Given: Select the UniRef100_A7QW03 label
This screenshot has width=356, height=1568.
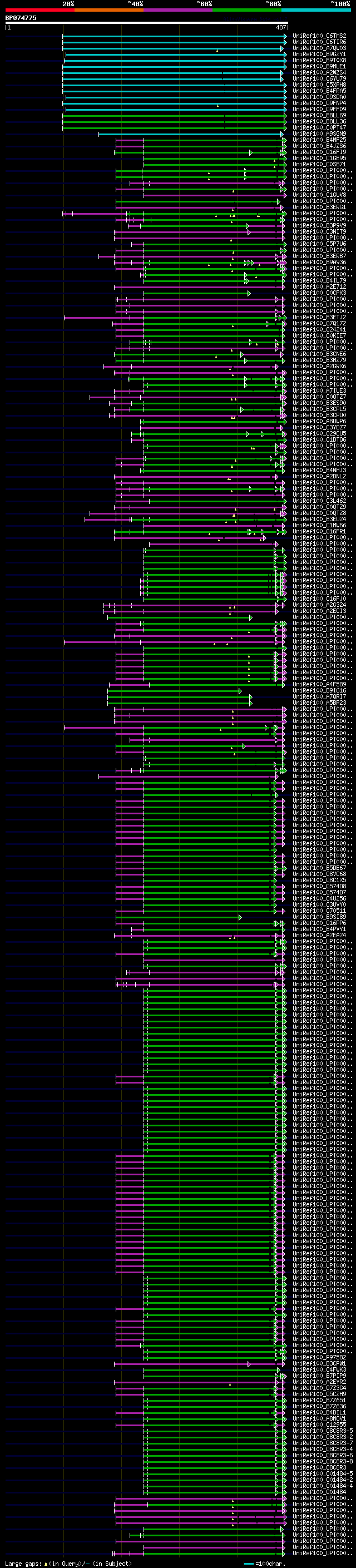Looking at the screenshot, I should point(319,48).
